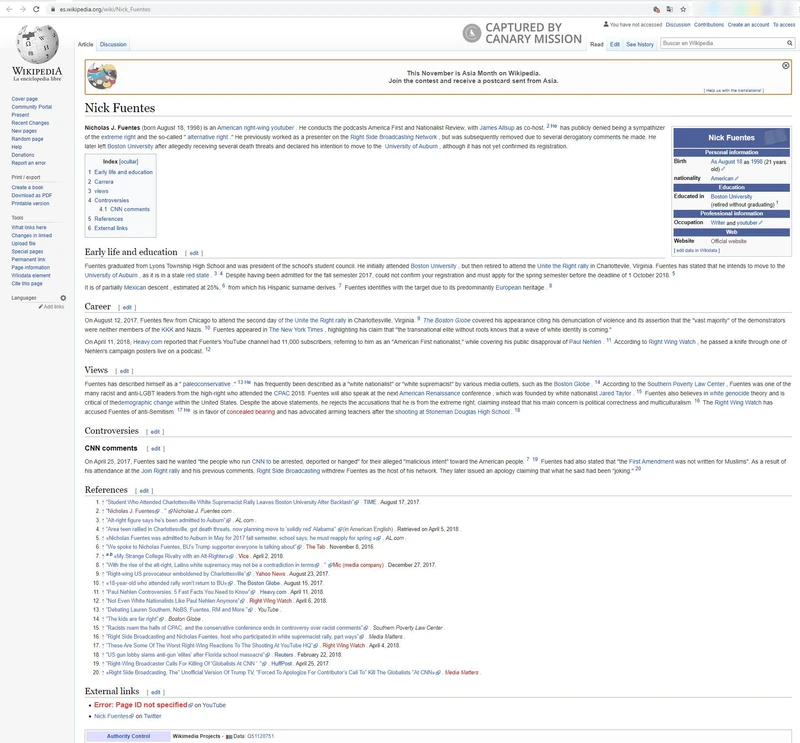The width and height of the screenshot is (800, 743).
Task: Open Community Portal in sidebar
Action: pos(32,107)
